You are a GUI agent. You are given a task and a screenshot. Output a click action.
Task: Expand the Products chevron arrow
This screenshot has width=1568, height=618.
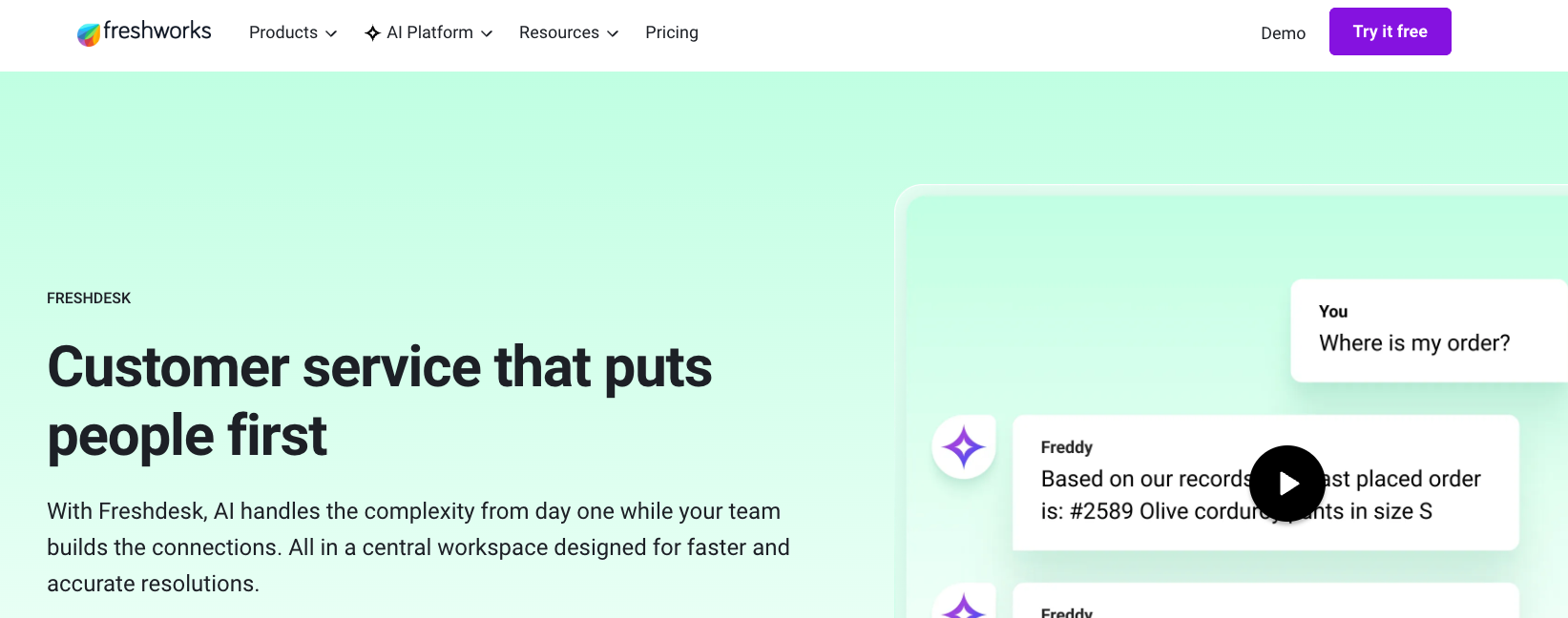331,33
